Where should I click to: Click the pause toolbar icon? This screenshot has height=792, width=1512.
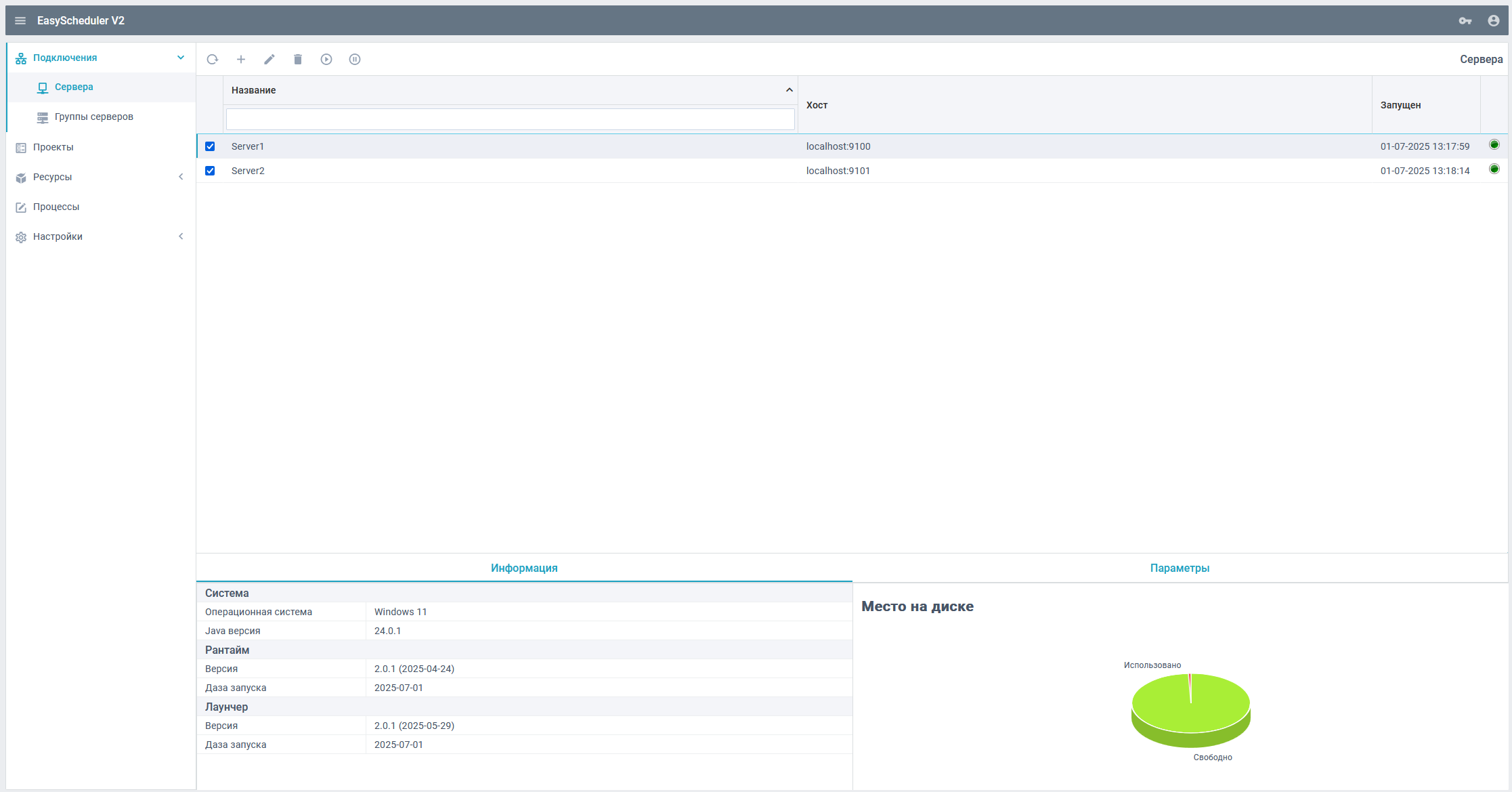pyautogui.click(x=355, y=60)
